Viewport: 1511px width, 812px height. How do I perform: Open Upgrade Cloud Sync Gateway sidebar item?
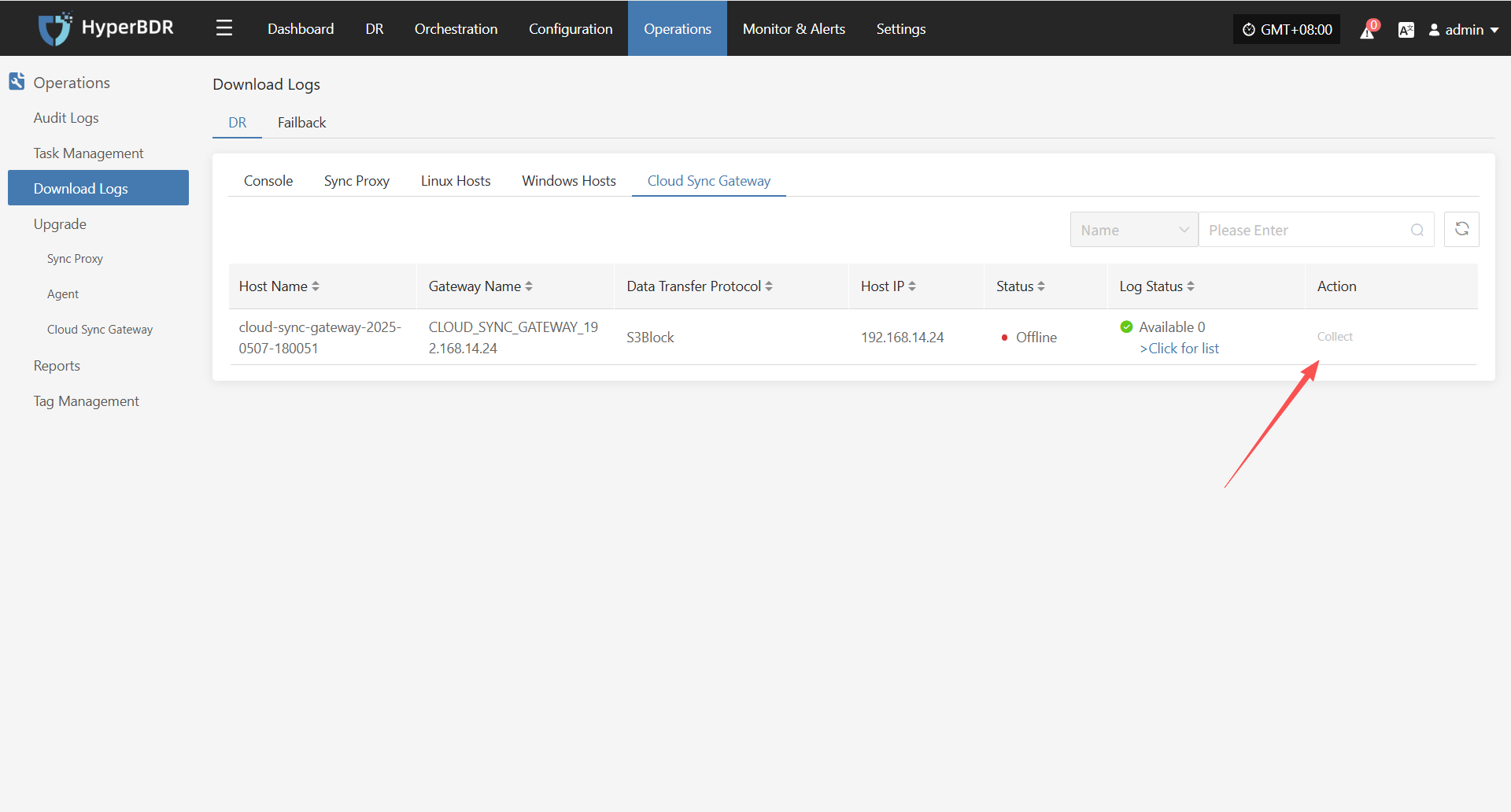(x=100, y=330)
